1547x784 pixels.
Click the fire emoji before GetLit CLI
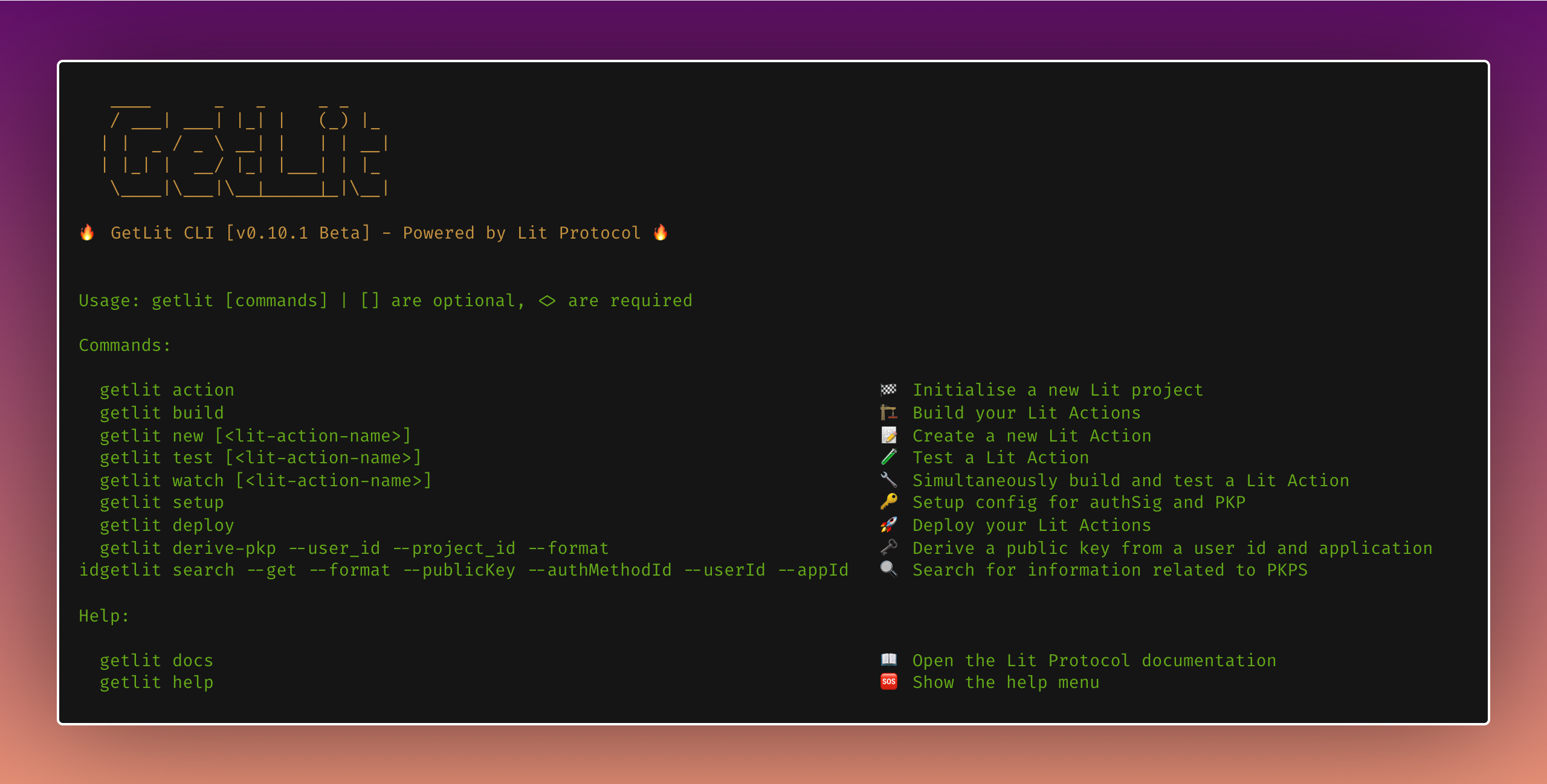point(87,233)
